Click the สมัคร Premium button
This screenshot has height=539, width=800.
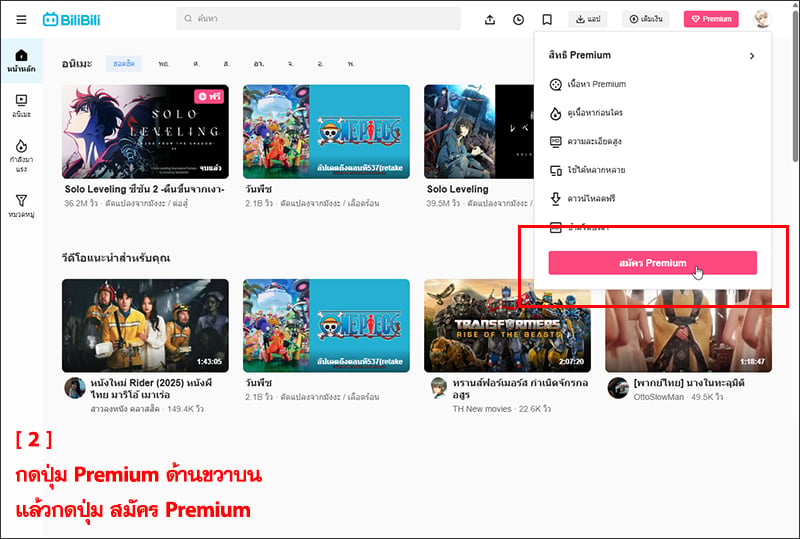point(653,263)
